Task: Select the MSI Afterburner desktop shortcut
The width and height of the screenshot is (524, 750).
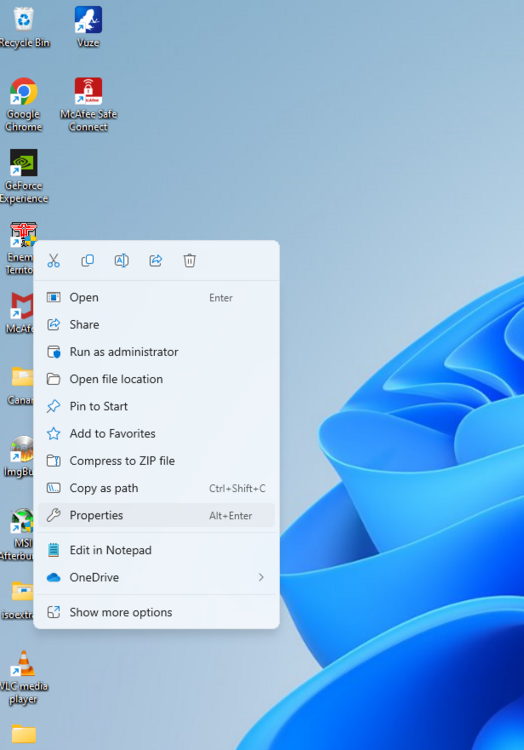Action: [x=17, y=535]
